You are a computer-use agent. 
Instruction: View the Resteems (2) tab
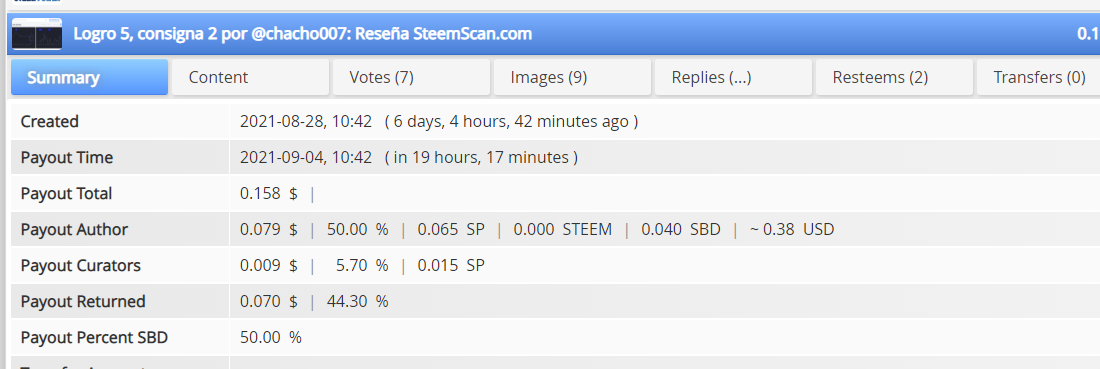tap(894, 77)
